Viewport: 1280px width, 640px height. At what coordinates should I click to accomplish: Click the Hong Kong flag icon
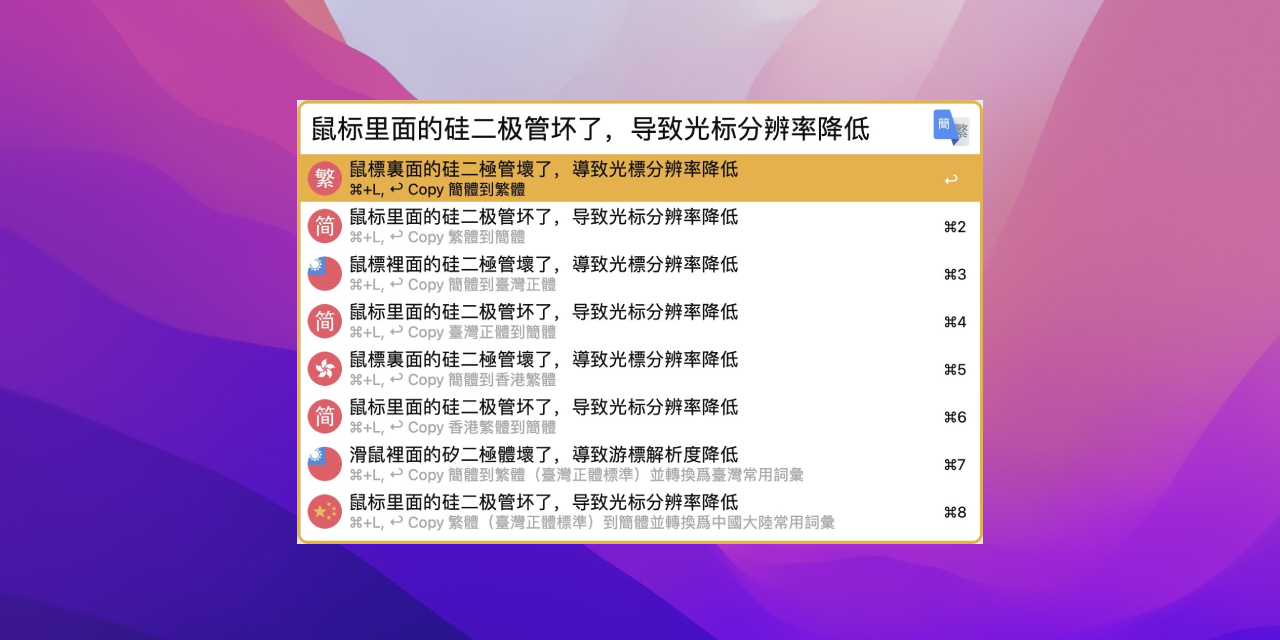[x=325, y=369]
